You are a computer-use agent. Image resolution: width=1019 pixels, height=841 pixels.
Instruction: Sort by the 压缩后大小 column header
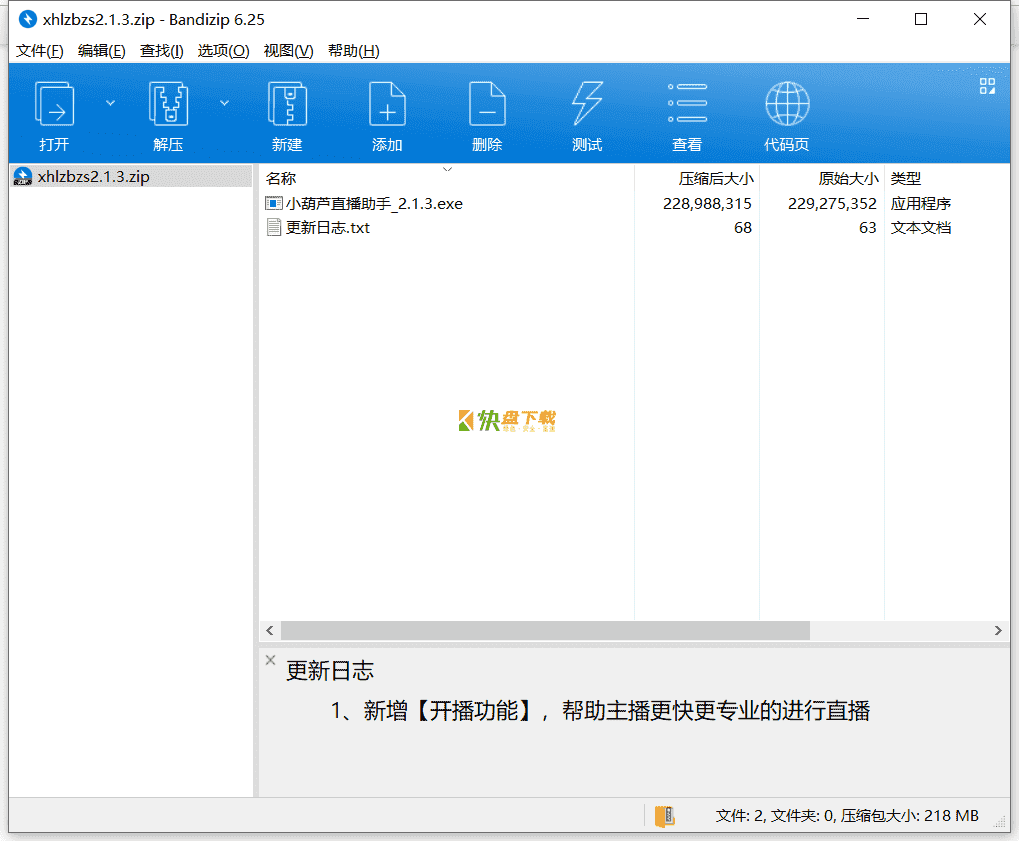pos(716,179)
